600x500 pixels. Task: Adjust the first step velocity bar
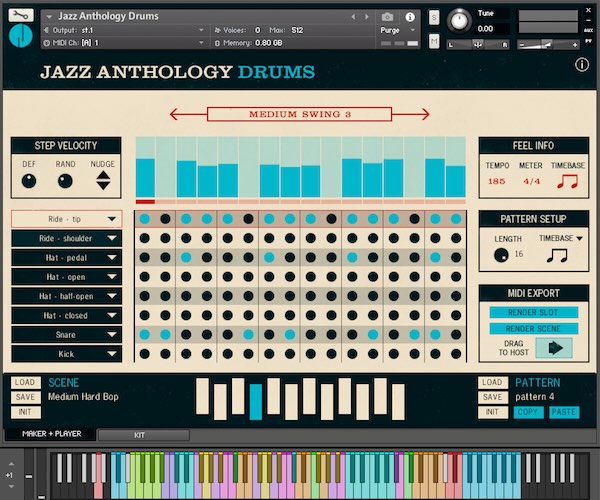(145, 167)
